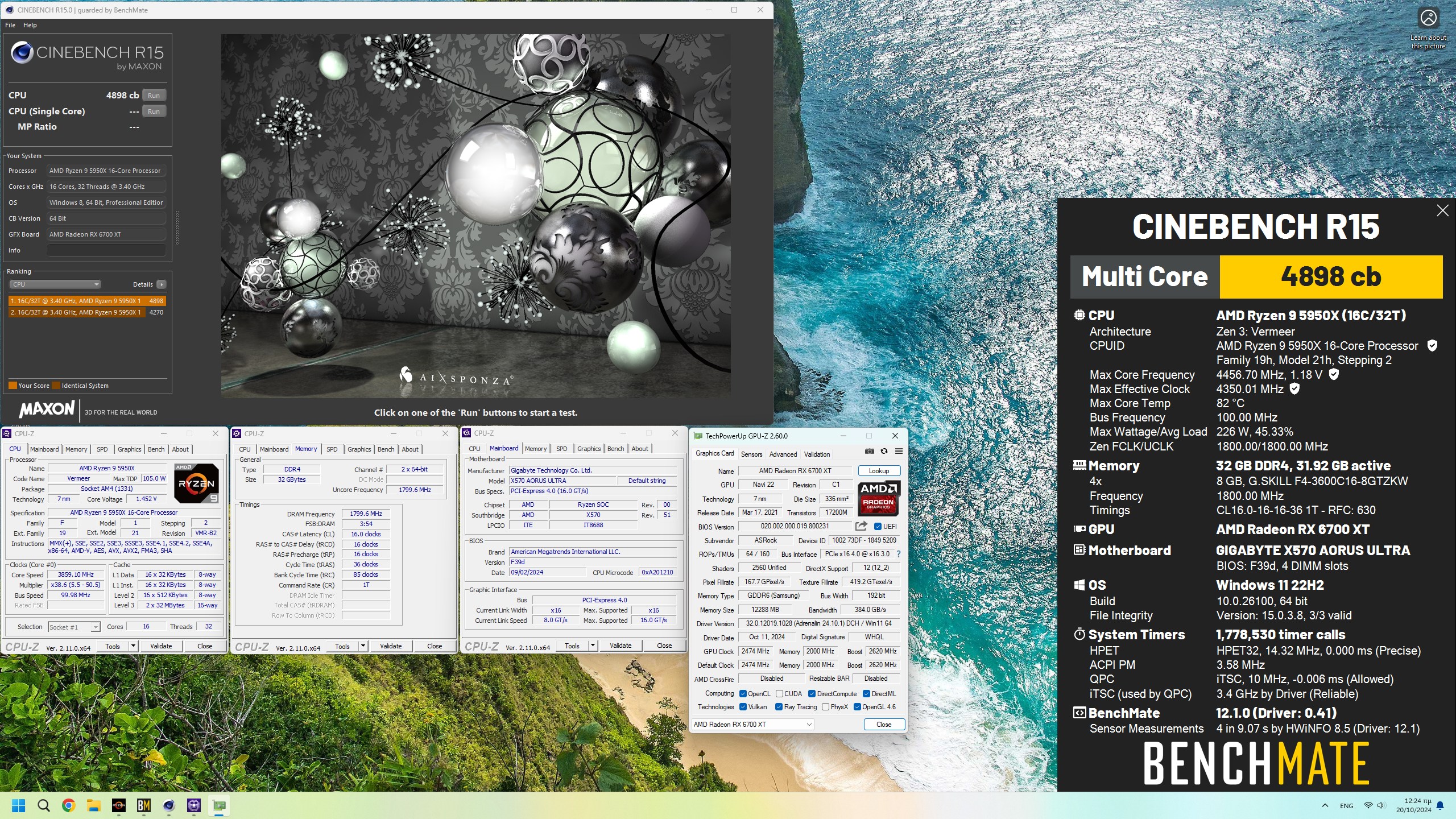Viewport: 1456px width, 819px height.
Task: Click shield icon beside the CPUID processor name
Action: pyautogui.click(x=1432, y=345)
